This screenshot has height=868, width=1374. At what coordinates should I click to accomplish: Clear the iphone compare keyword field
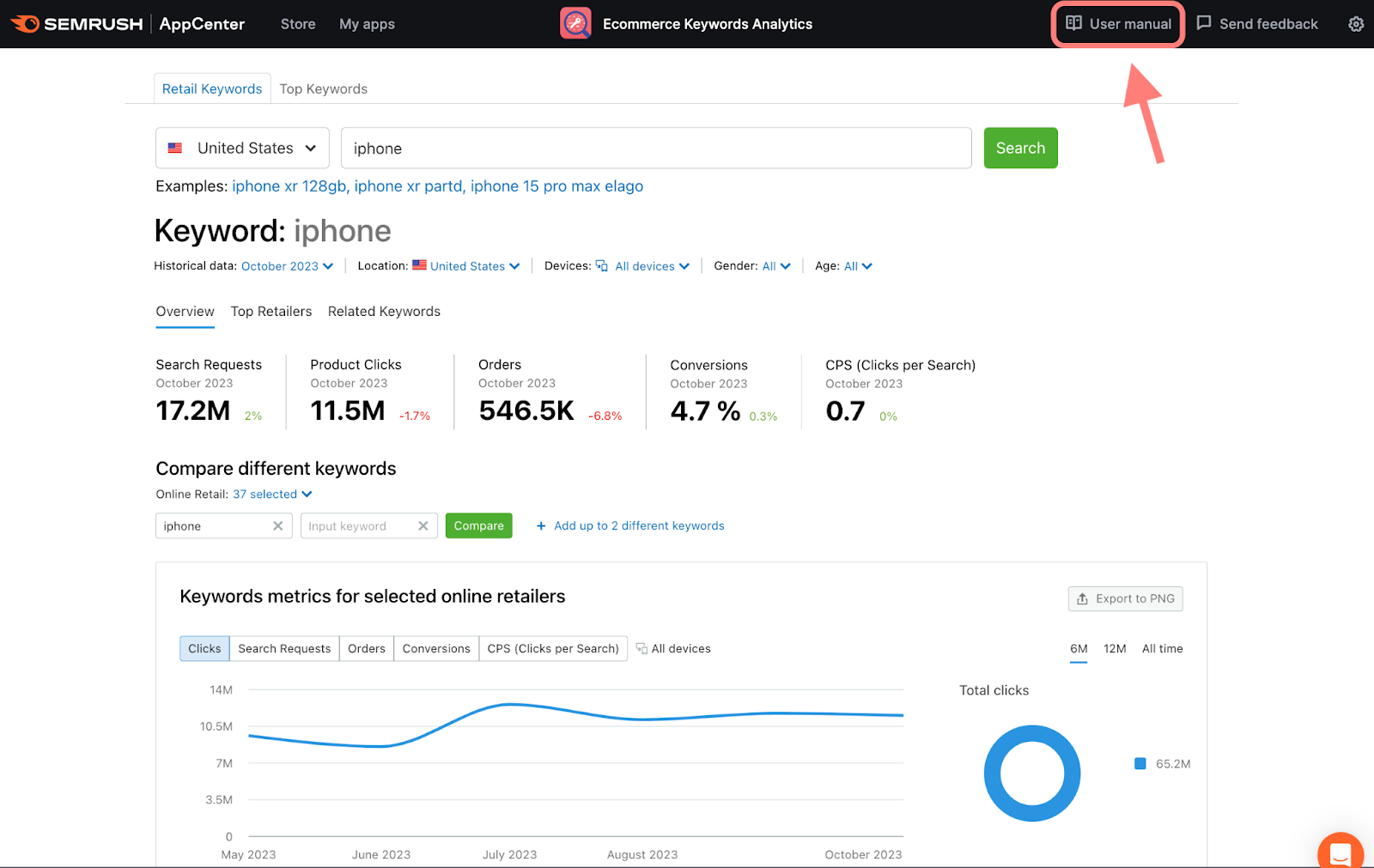[x=277, y=526]
